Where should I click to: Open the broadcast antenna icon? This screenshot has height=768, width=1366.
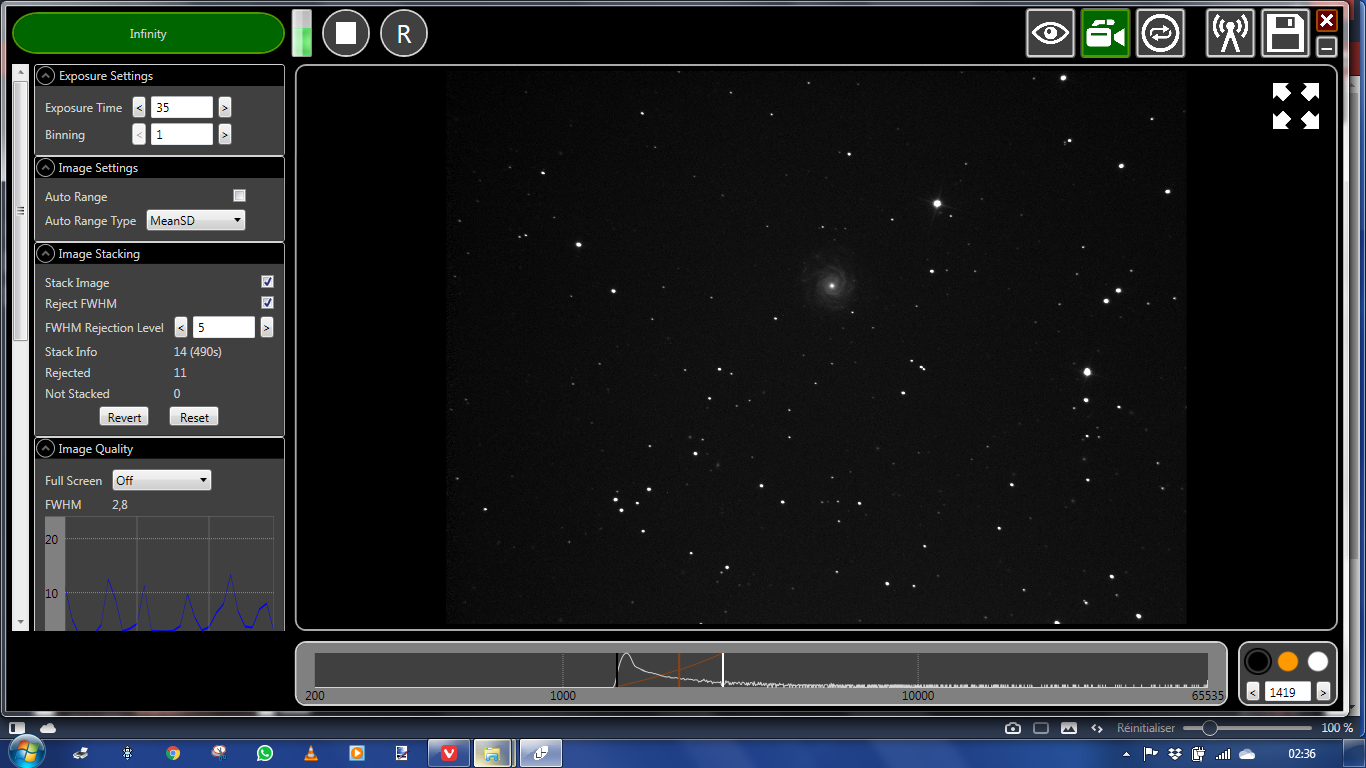(x=1231, y=33)
